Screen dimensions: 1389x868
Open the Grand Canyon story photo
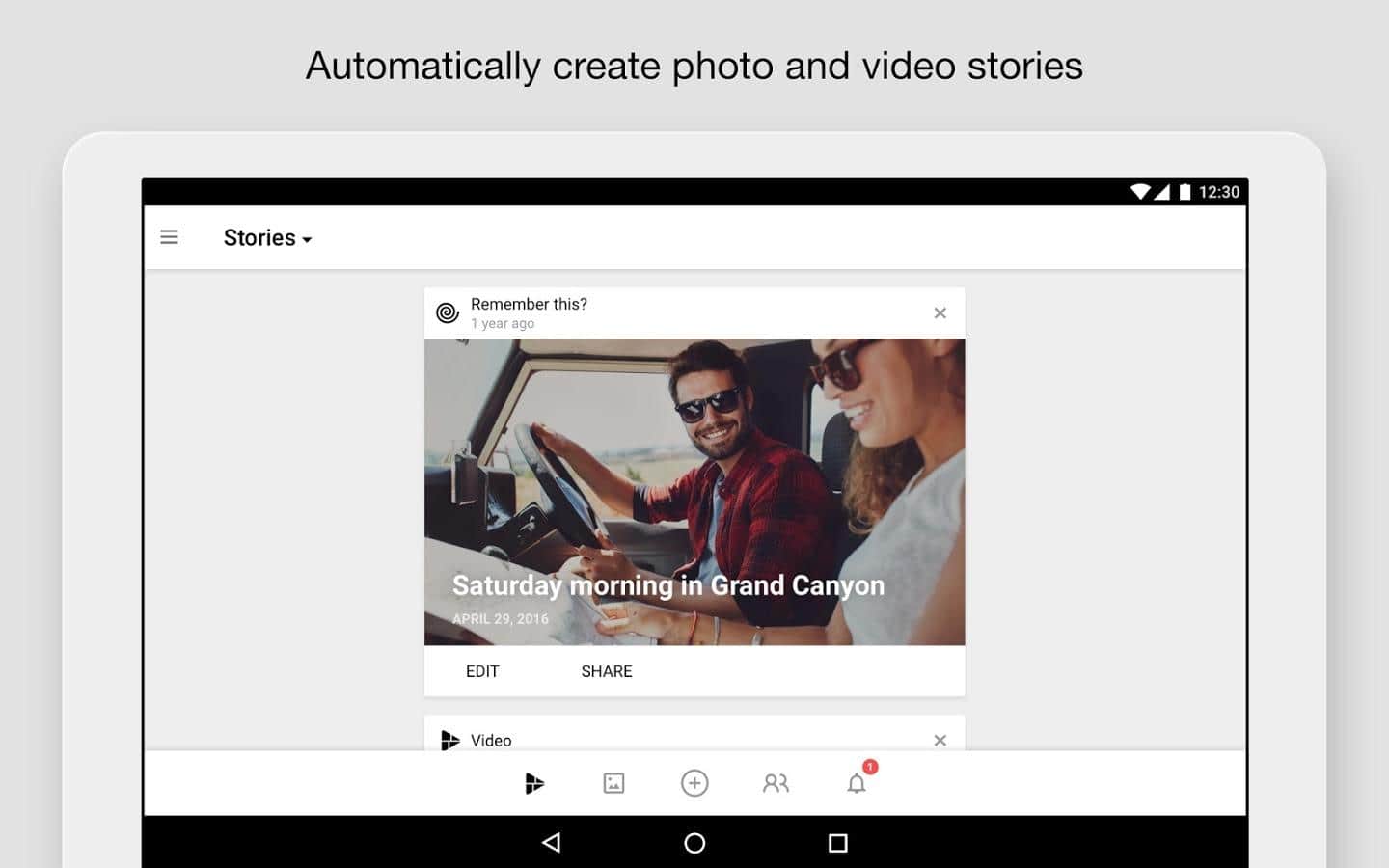point(694,491)
